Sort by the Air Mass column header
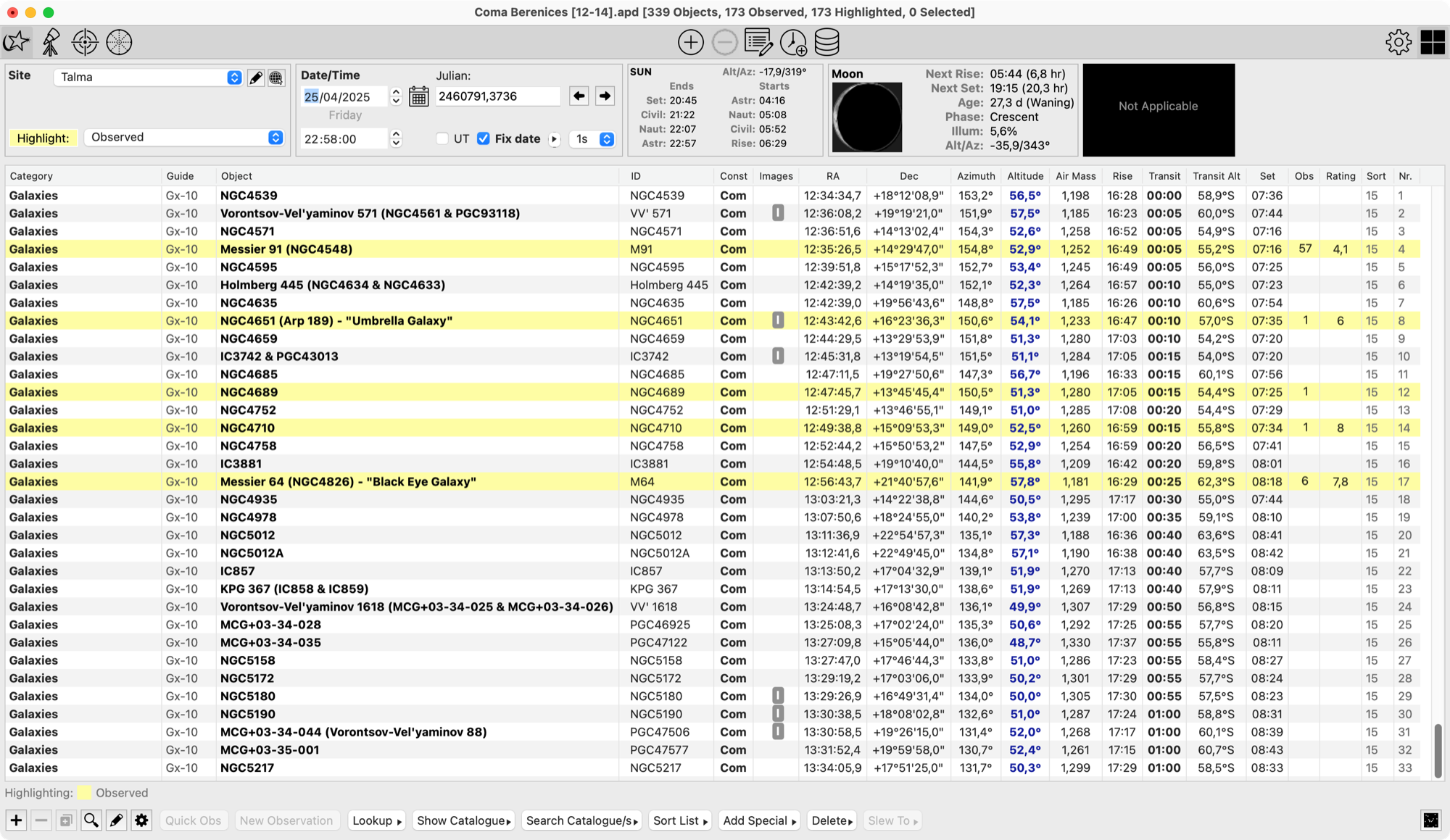The image size is (1450, 840). tap(1076, 176)
